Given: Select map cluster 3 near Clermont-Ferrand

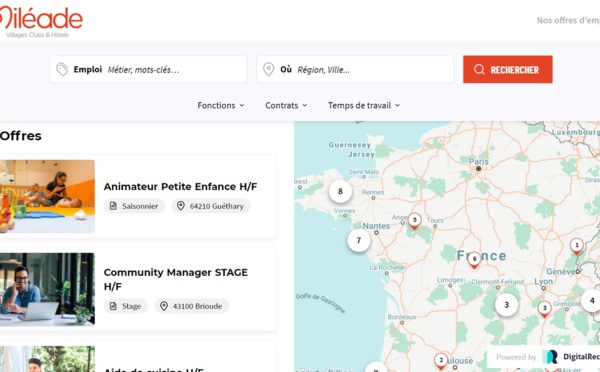Looking at the screenshot, I should (x=506, y=305).
